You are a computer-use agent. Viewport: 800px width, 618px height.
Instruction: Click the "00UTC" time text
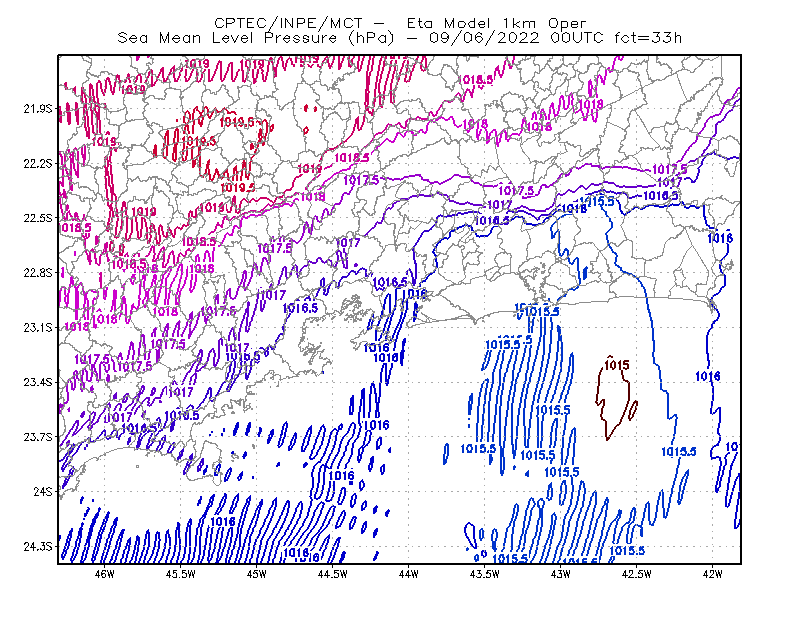(x=577, y=38)
